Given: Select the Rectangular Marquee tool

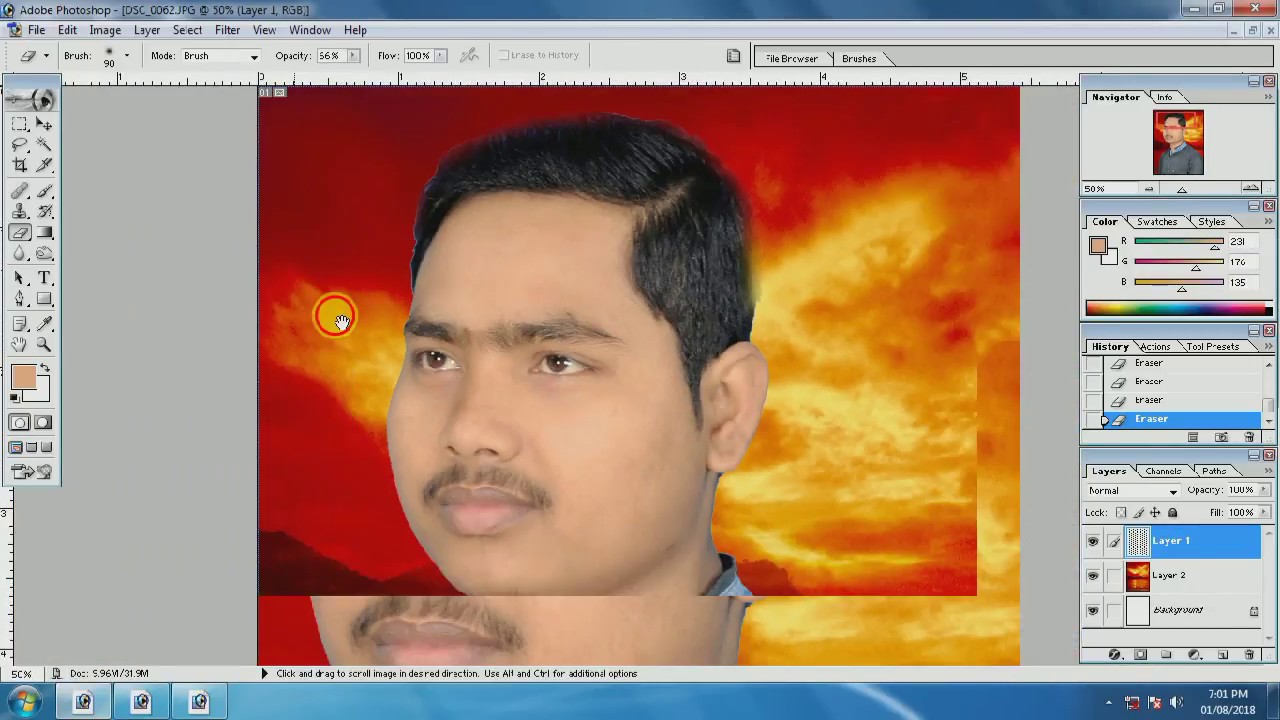Looking at the screenshot, I should [x=20, y=124].
